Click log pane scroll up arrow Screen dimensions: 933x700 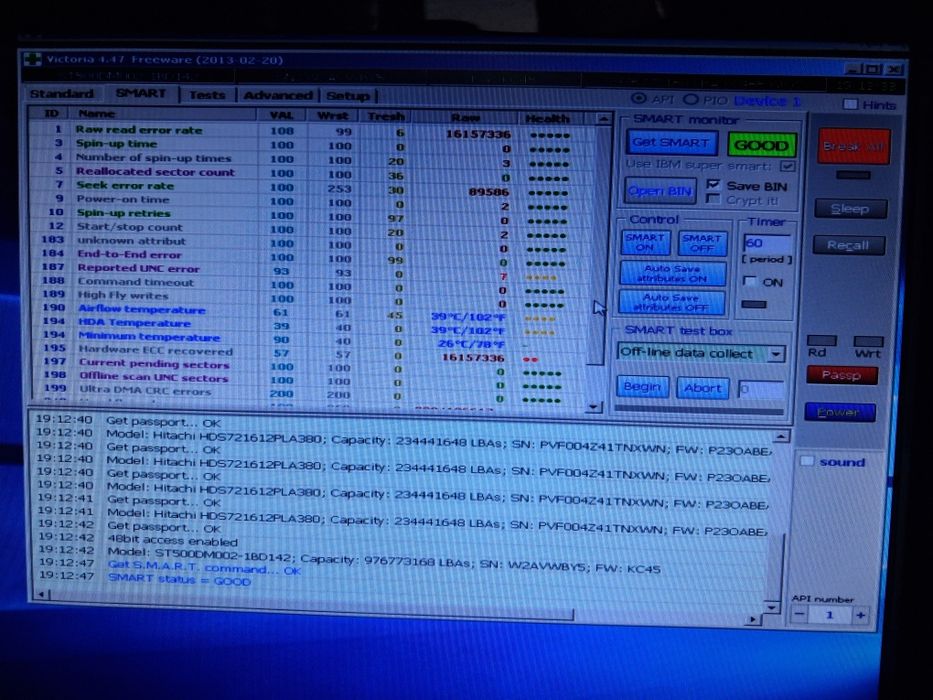point(781,437)
